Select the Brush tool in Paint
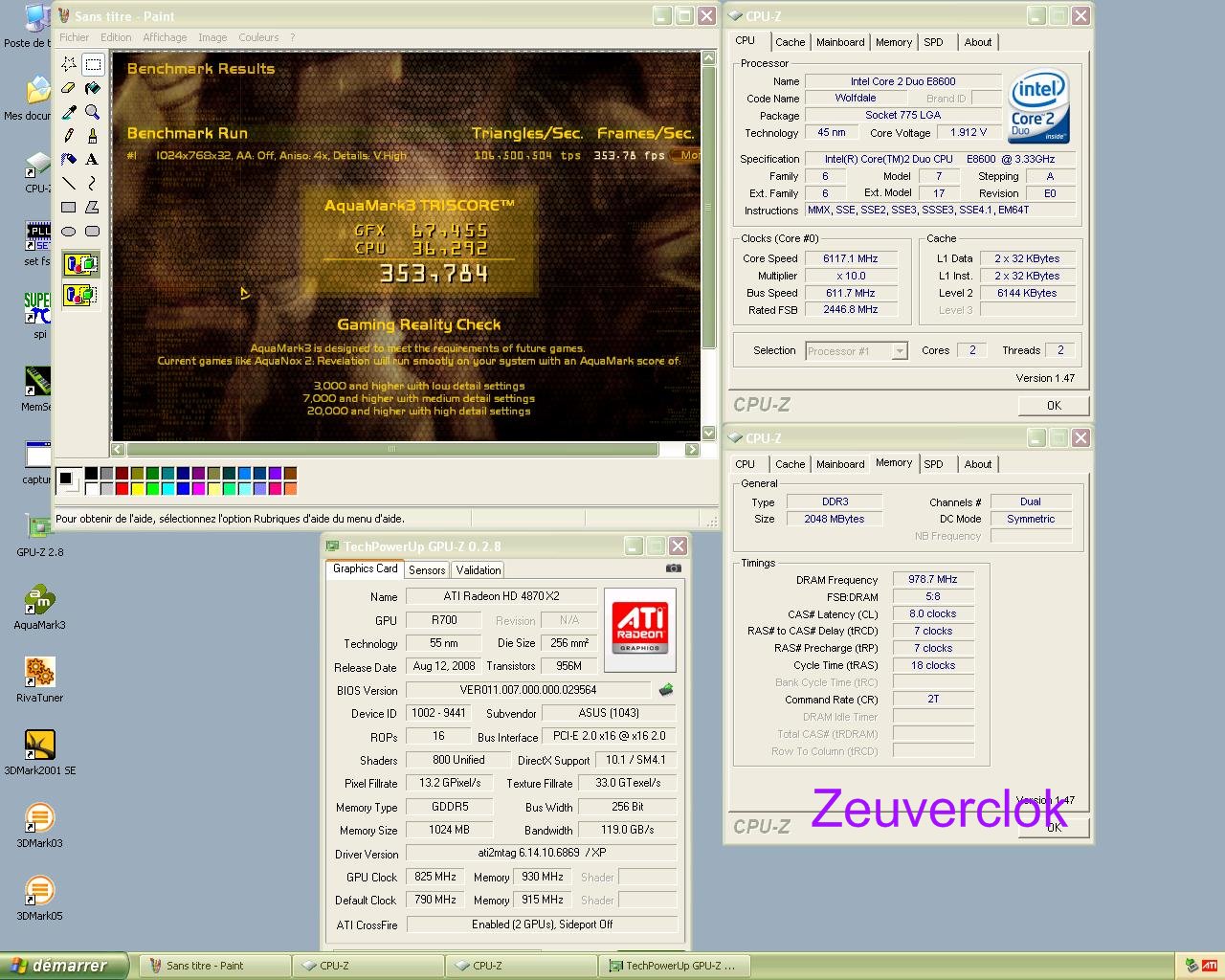1225x980 pixels. pos(93,136)
